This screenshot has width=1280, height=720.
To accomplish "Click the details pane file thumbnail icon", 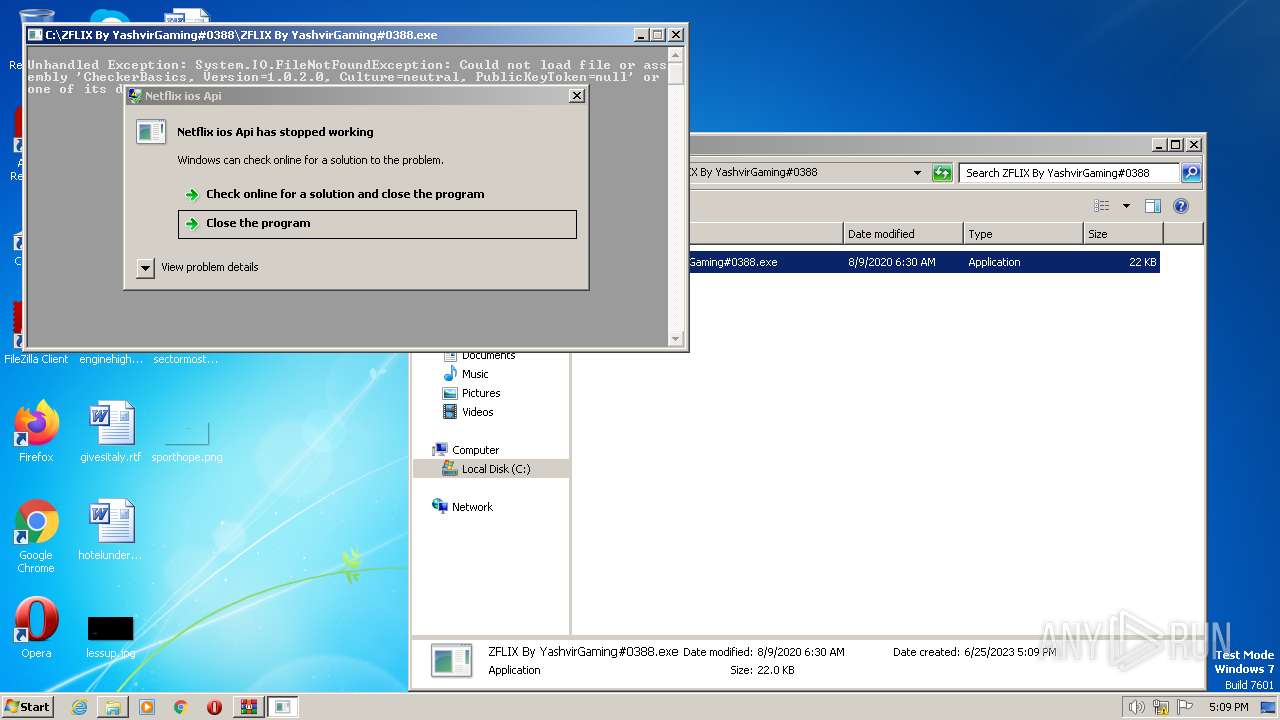I will tap(451, 661).
